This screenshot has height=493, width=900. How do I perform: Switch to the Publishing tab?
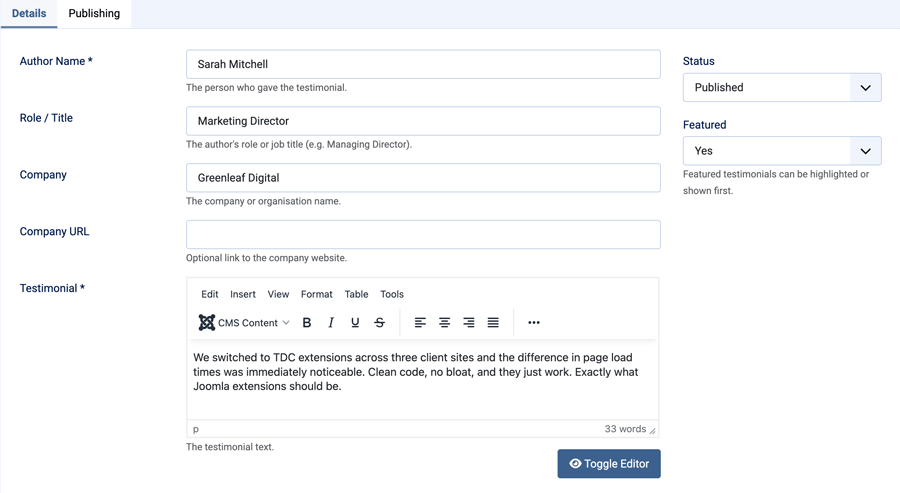(94, 13)
